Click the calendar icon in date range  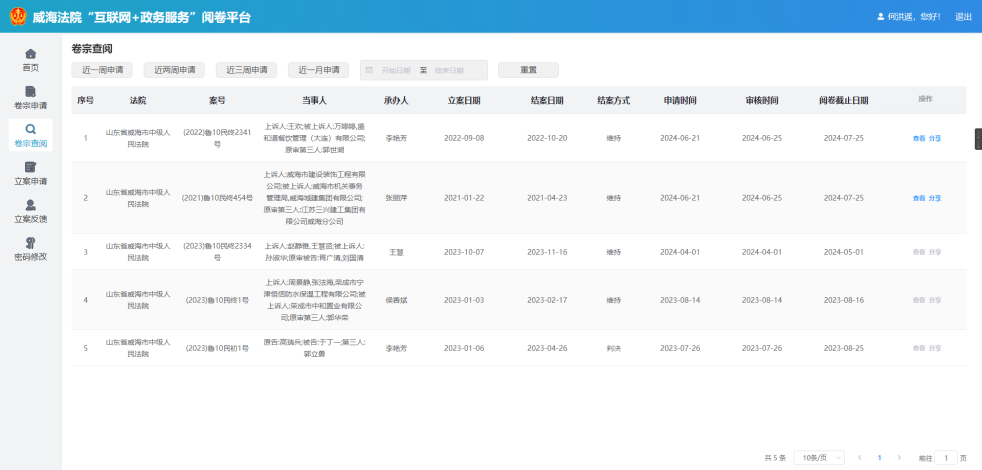[369, 70]
